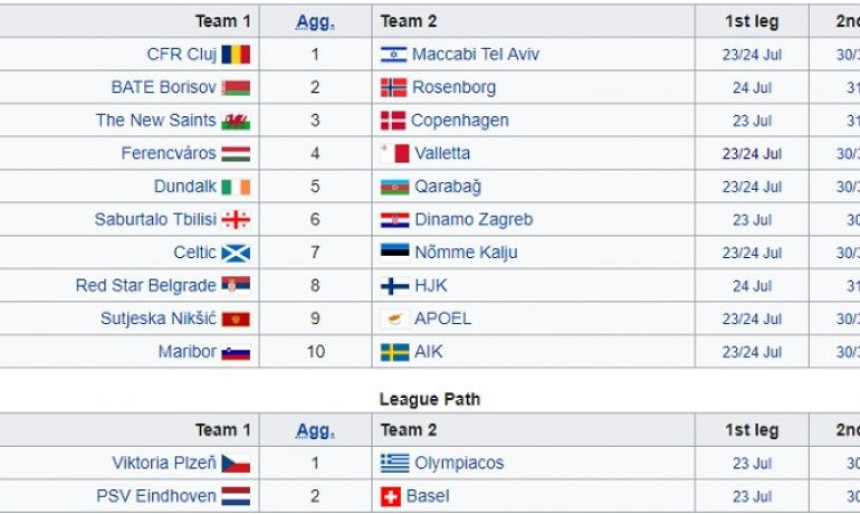Screen dimensions: 860x514
Task: Click the Swedish flag beside AIK
Action: (395, 352)
